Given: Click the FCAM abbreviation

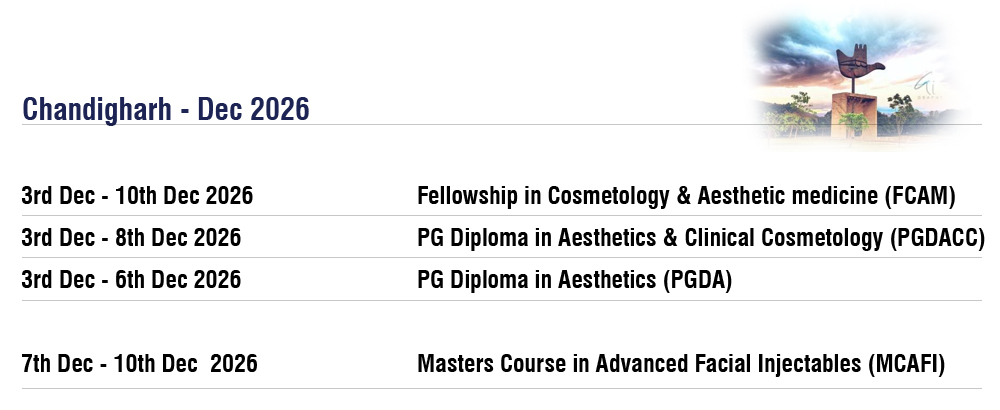Looking at the screenshot, I should 920,196.
